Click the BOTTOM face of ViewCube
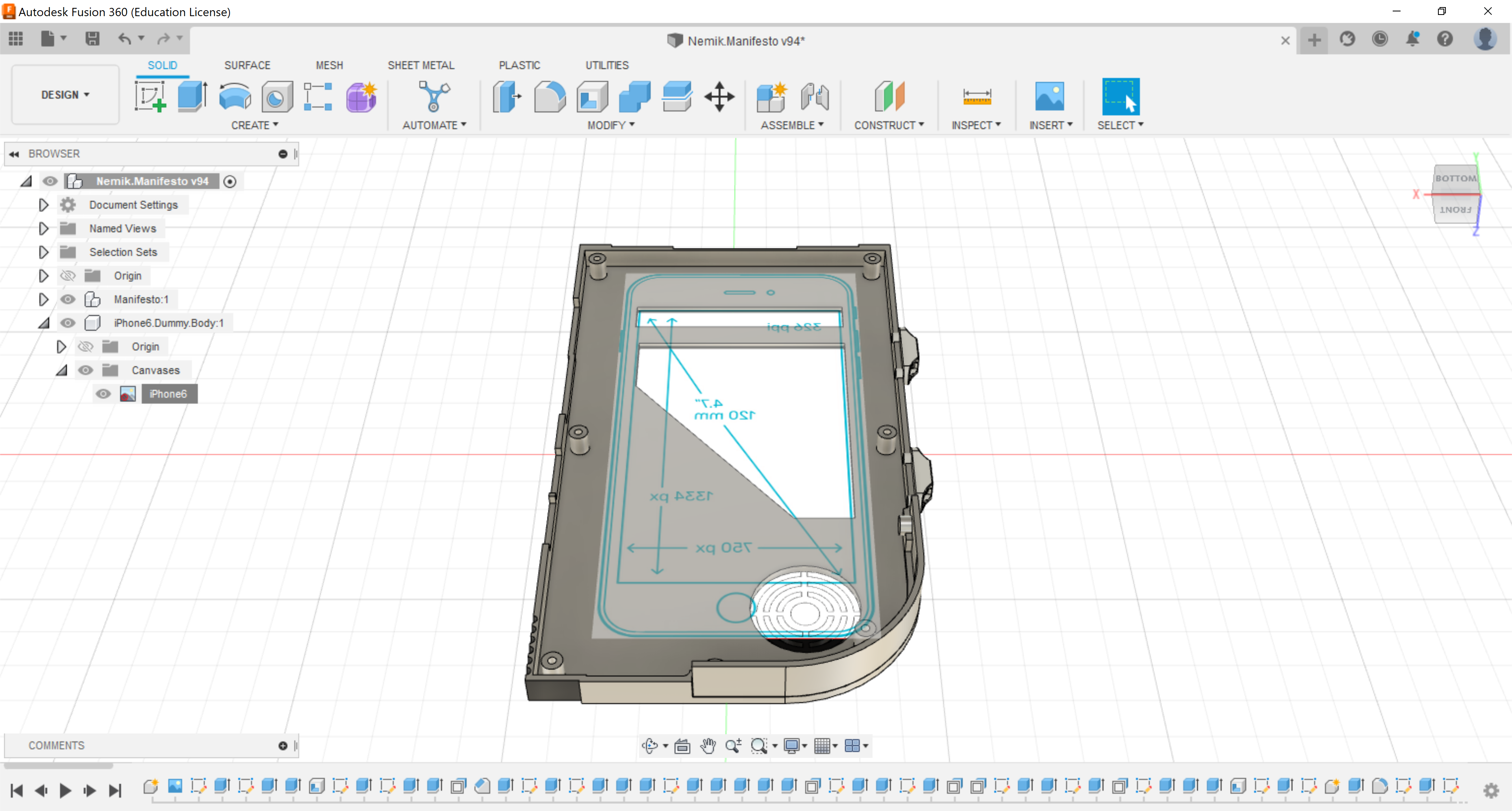 coord(1455,178)
